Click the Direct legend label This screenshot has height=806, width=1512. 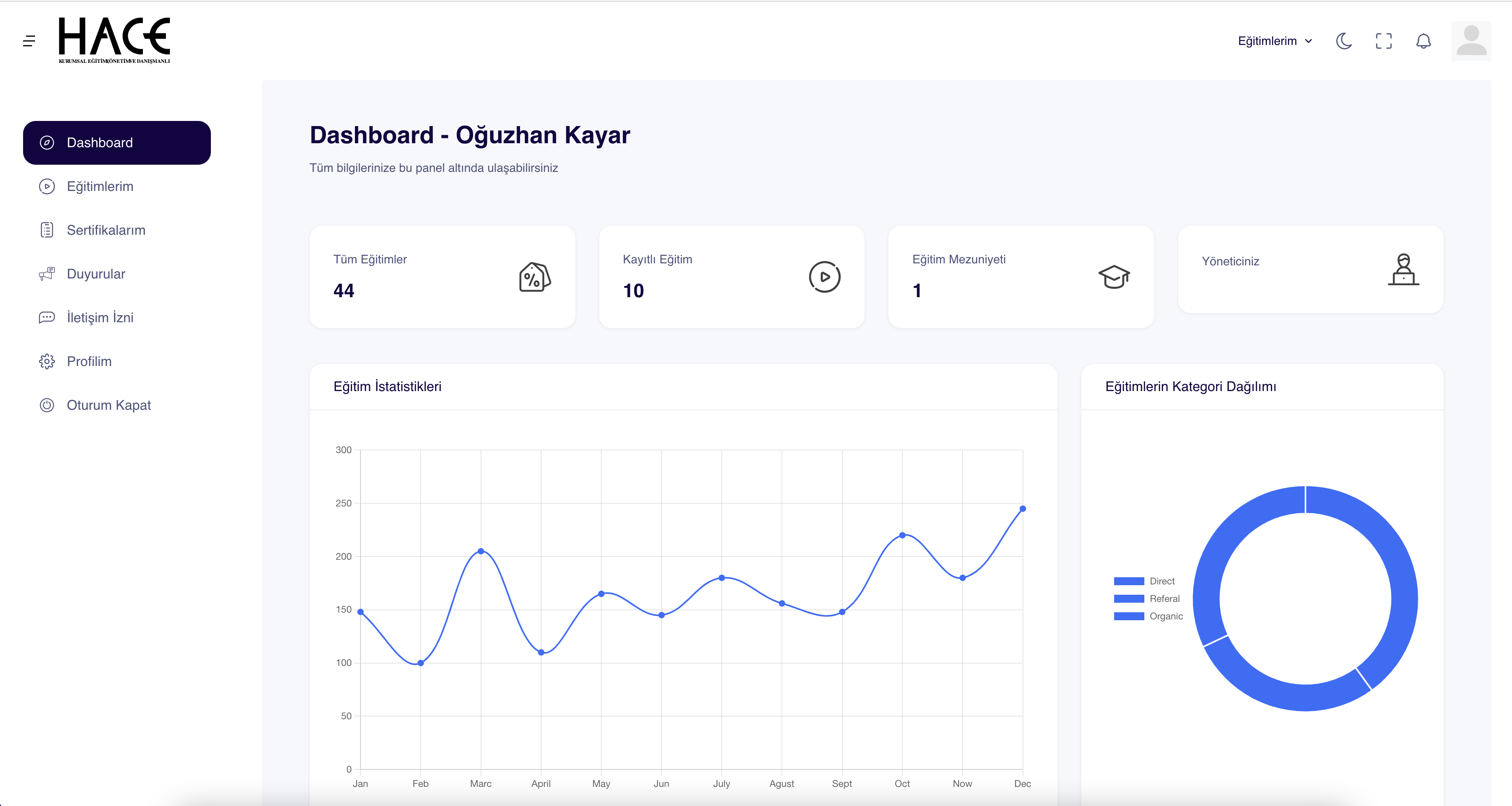[1161, 581]
